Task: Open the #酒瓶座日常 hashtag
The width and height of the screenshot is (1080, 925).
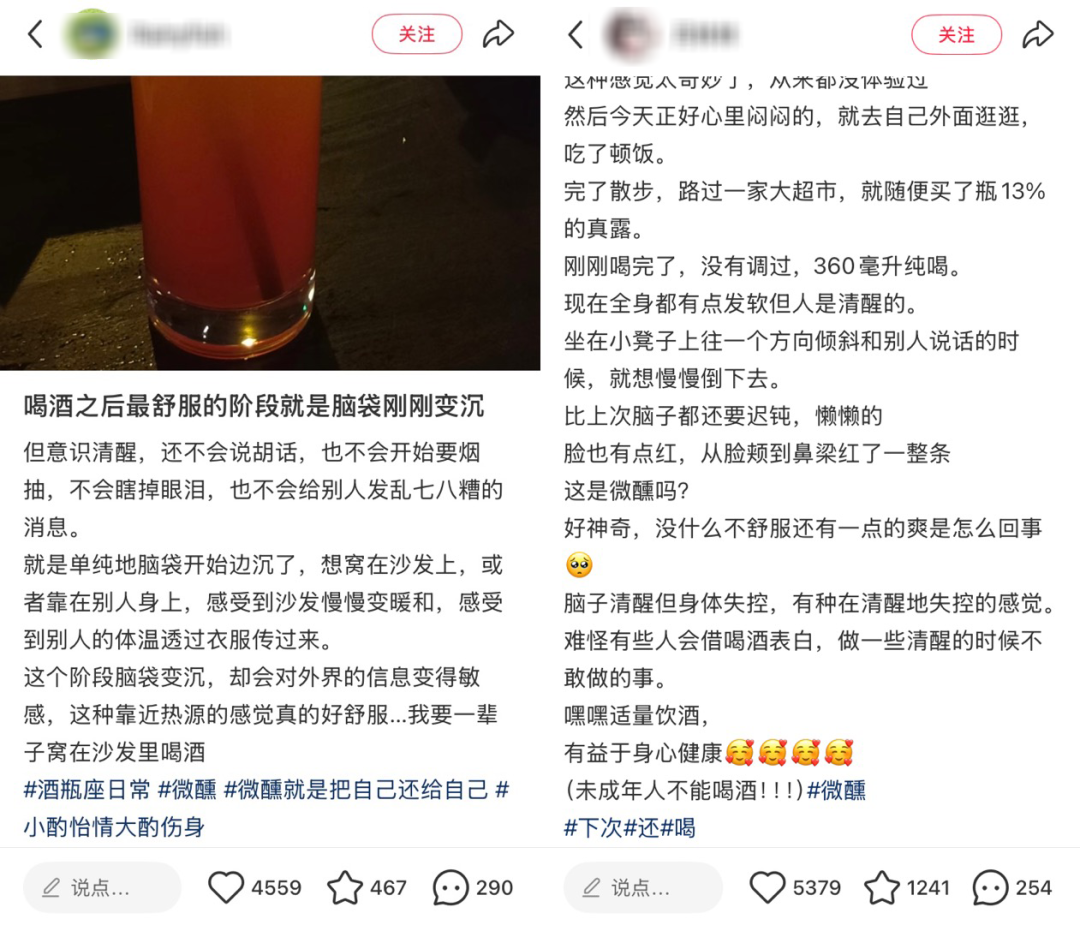Action: [x=87, y=789]
